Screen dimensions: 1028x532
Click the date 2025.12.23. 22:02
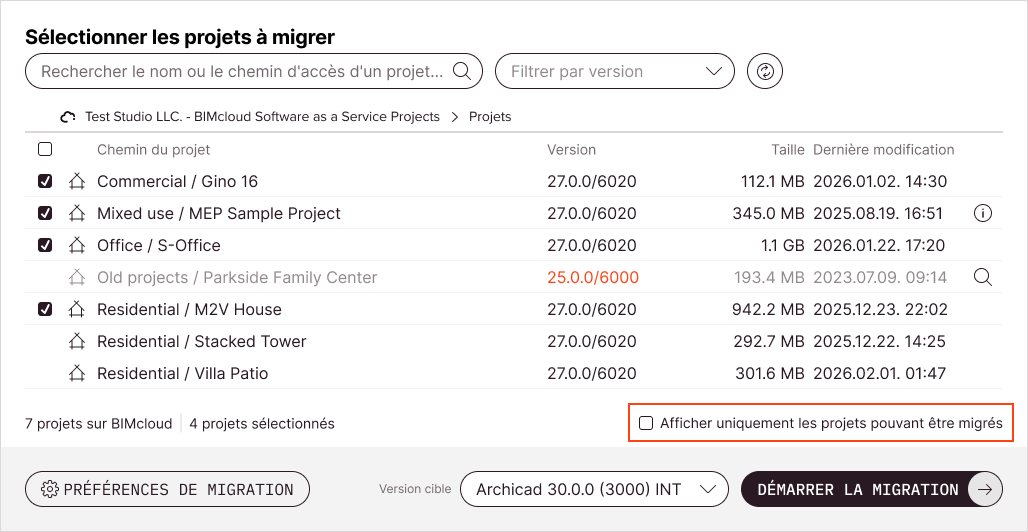point(880,309)
